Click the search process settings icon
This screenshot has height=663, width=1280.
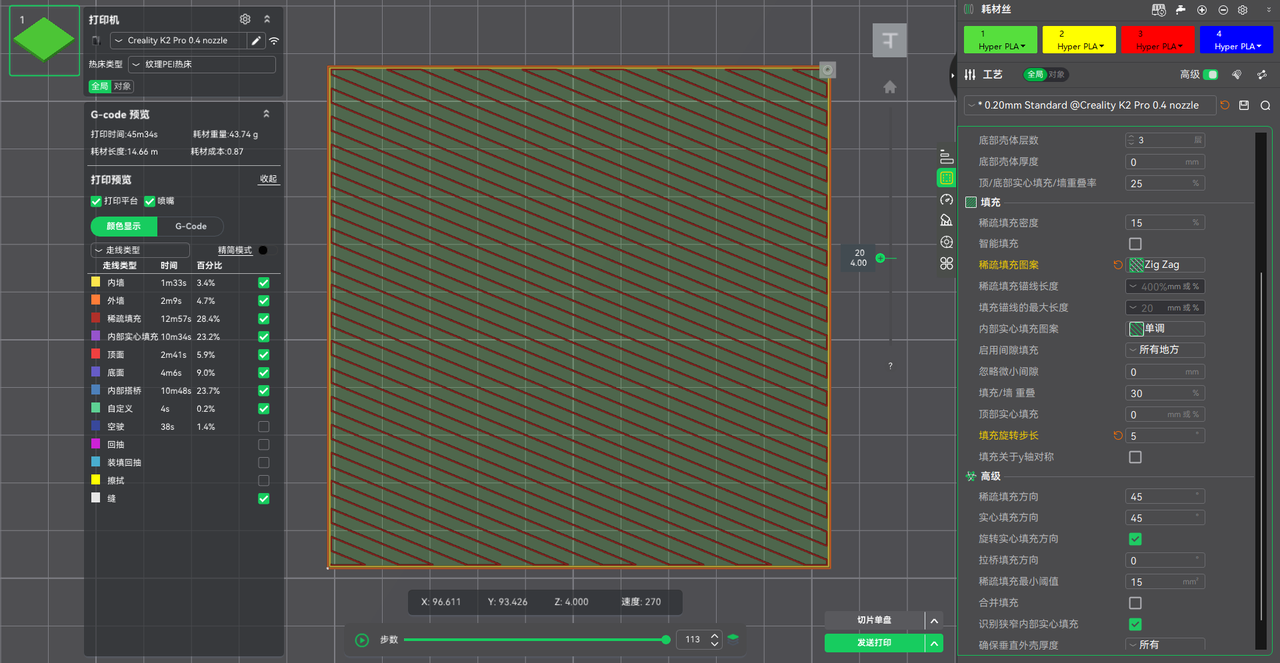[x=1265, y=105]
